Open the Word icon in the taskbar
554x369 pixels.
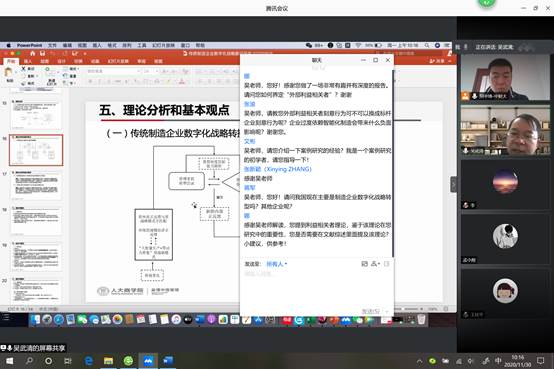168,361
